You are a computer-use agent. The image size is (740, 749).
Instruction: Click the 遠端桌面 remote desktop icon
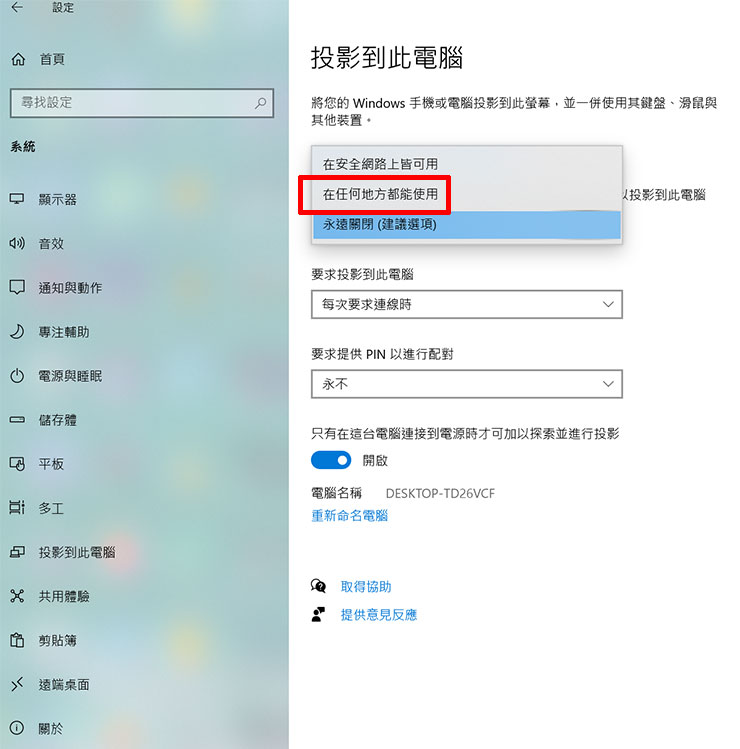(x=17, y=685)
